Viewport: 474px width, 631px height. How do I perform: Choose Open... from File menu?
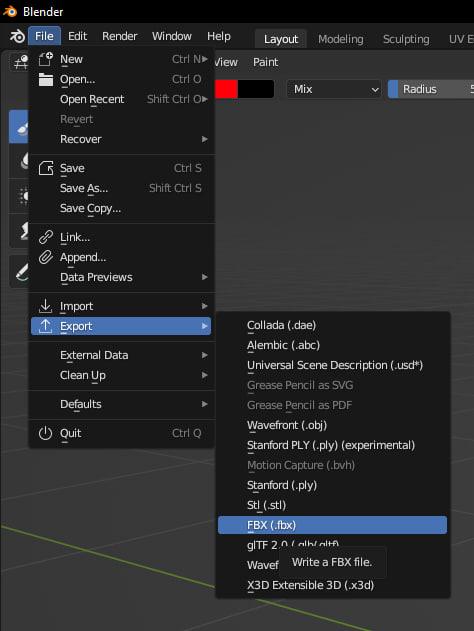tap(121, 79)
